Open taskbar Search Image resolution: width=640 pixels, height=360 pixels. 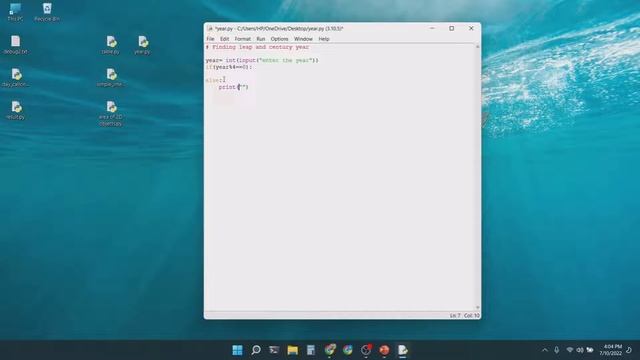pos(256,350)
